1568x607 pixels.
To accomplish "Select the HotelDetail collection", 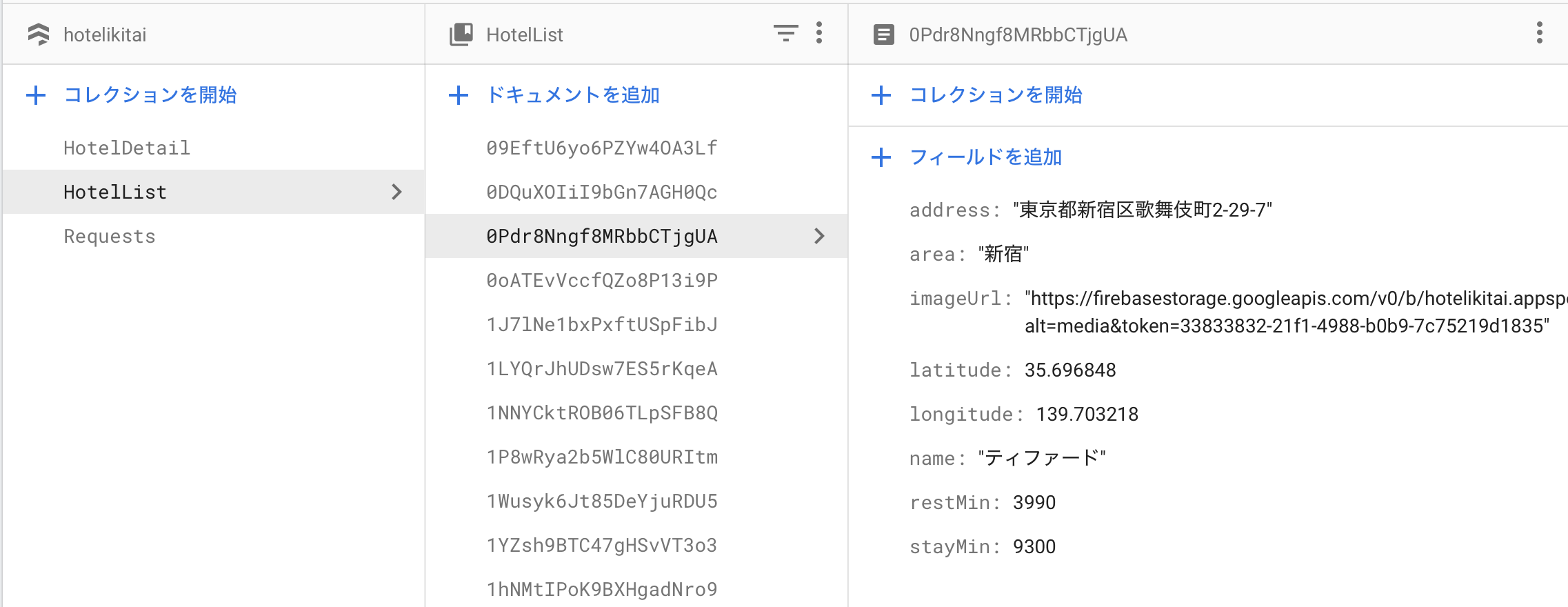I will 126,147.
